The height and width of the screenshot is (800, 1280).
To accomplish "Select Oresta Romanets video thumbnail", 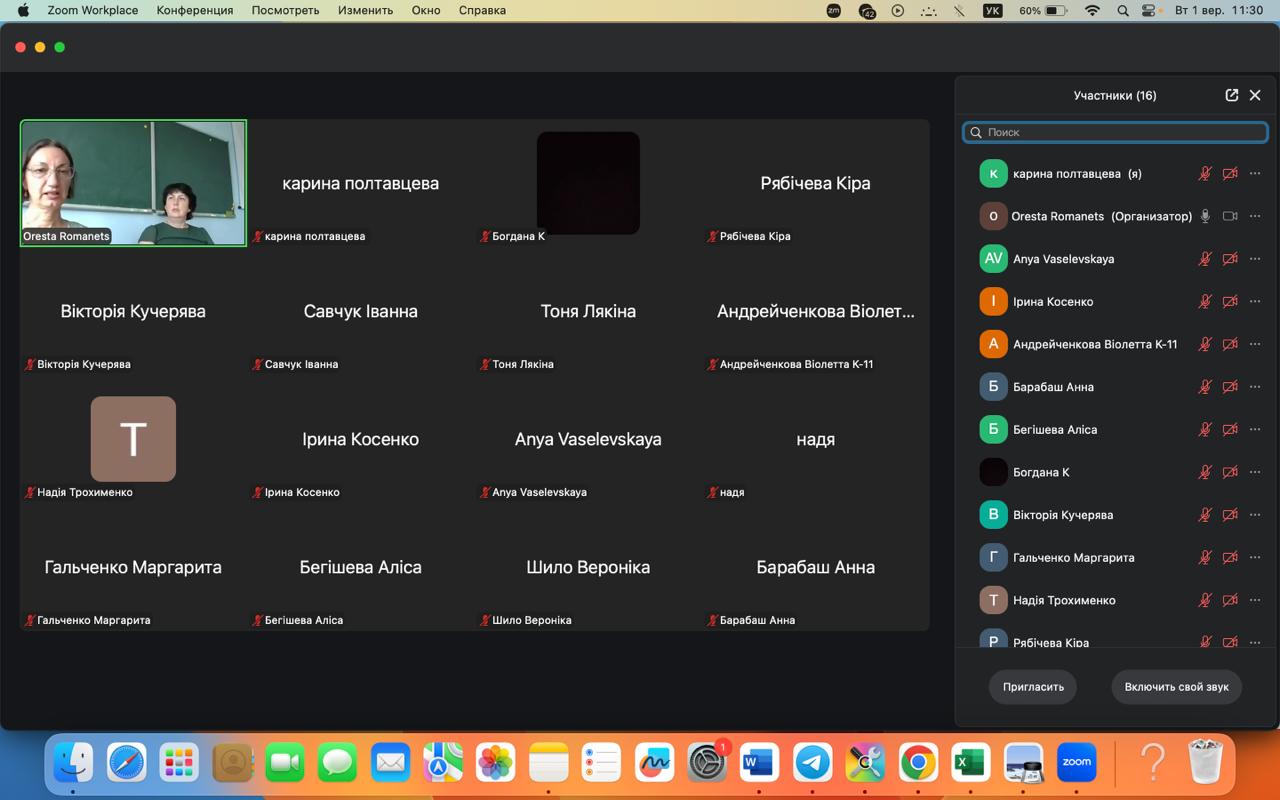I will [133, 183].
